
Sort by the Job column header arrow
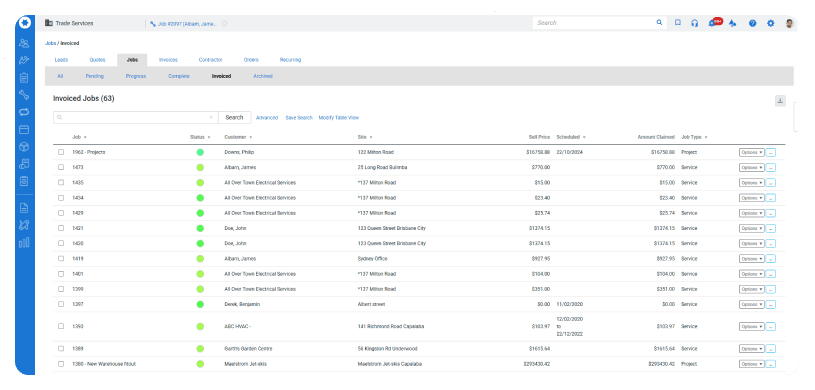click(x=85, y=137)
